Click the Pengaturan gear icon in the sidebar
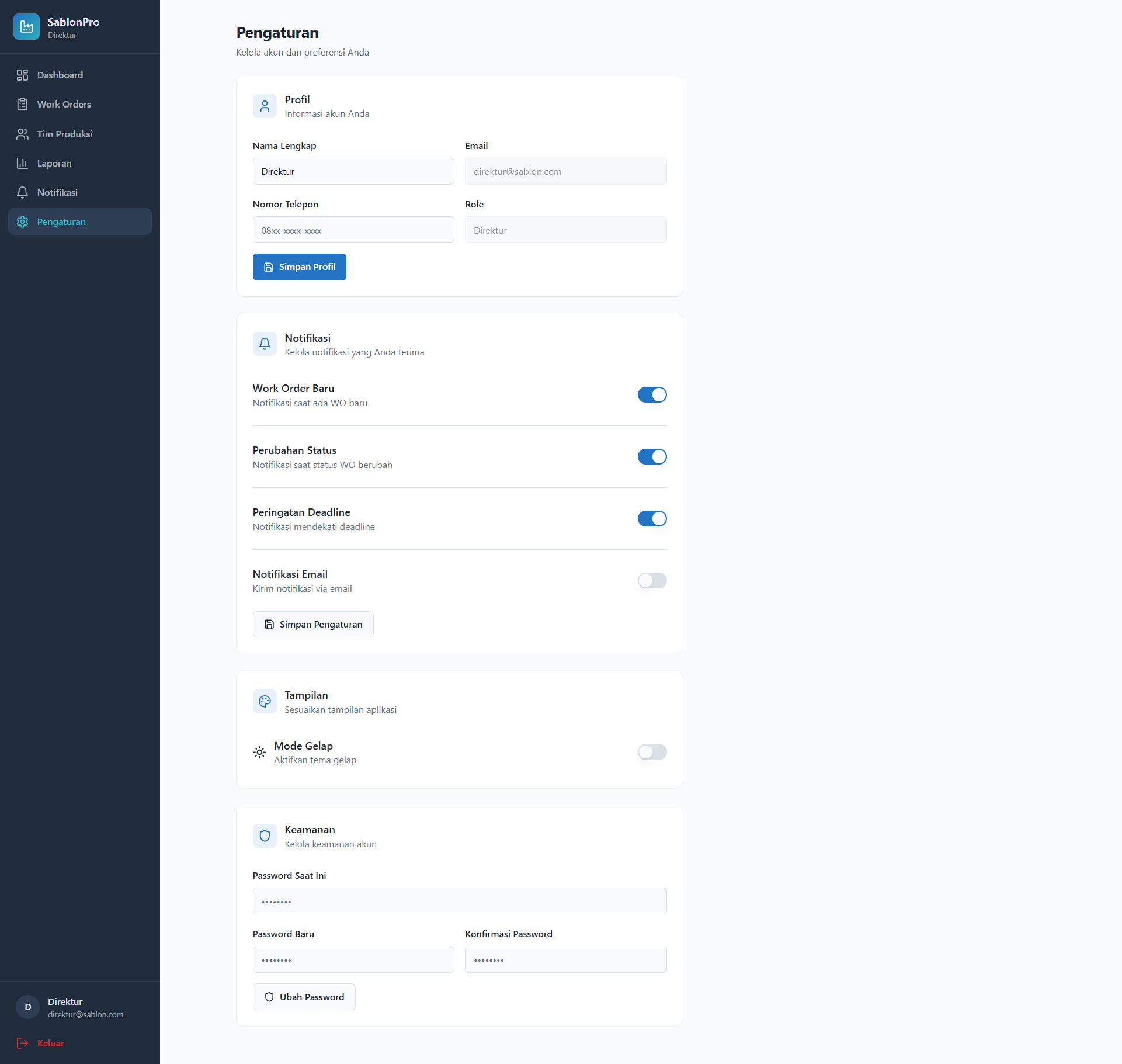The height and width of the screenshot is (1064, 1122). tap(22, 221)
